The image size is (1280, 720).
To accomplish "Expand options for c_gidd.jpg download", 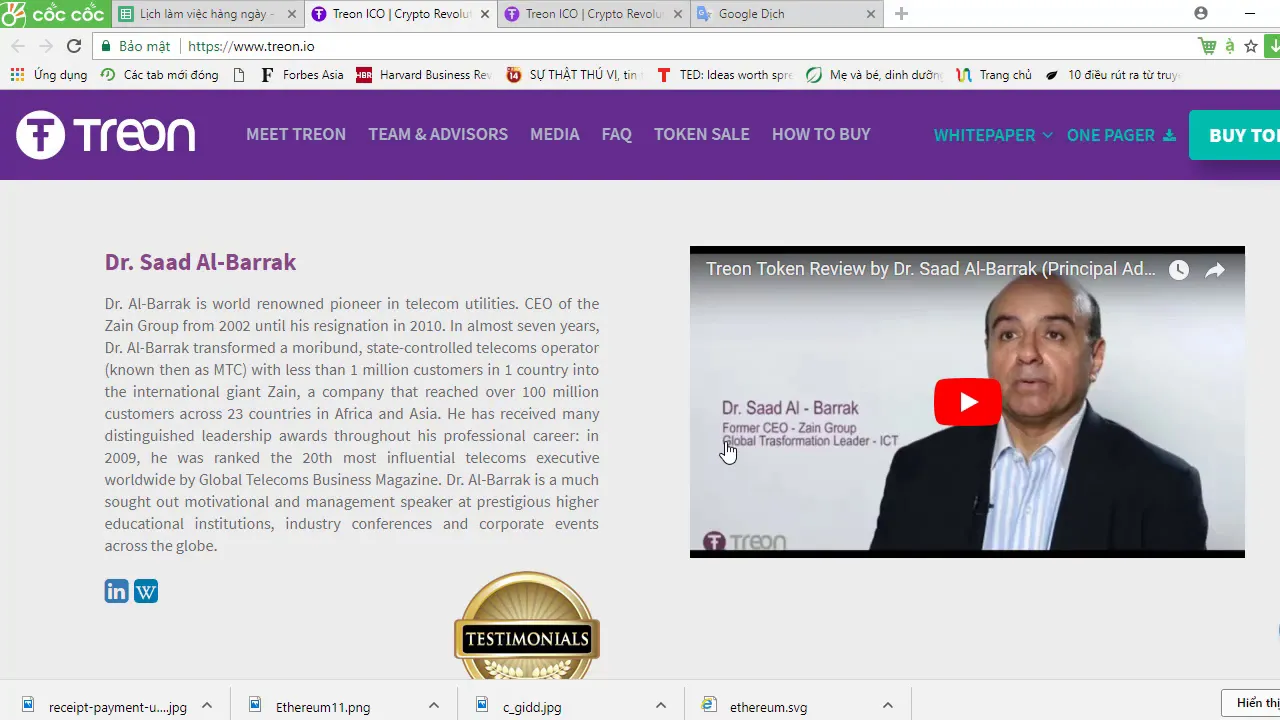I will pyautogui.click(x=661, y=705).
